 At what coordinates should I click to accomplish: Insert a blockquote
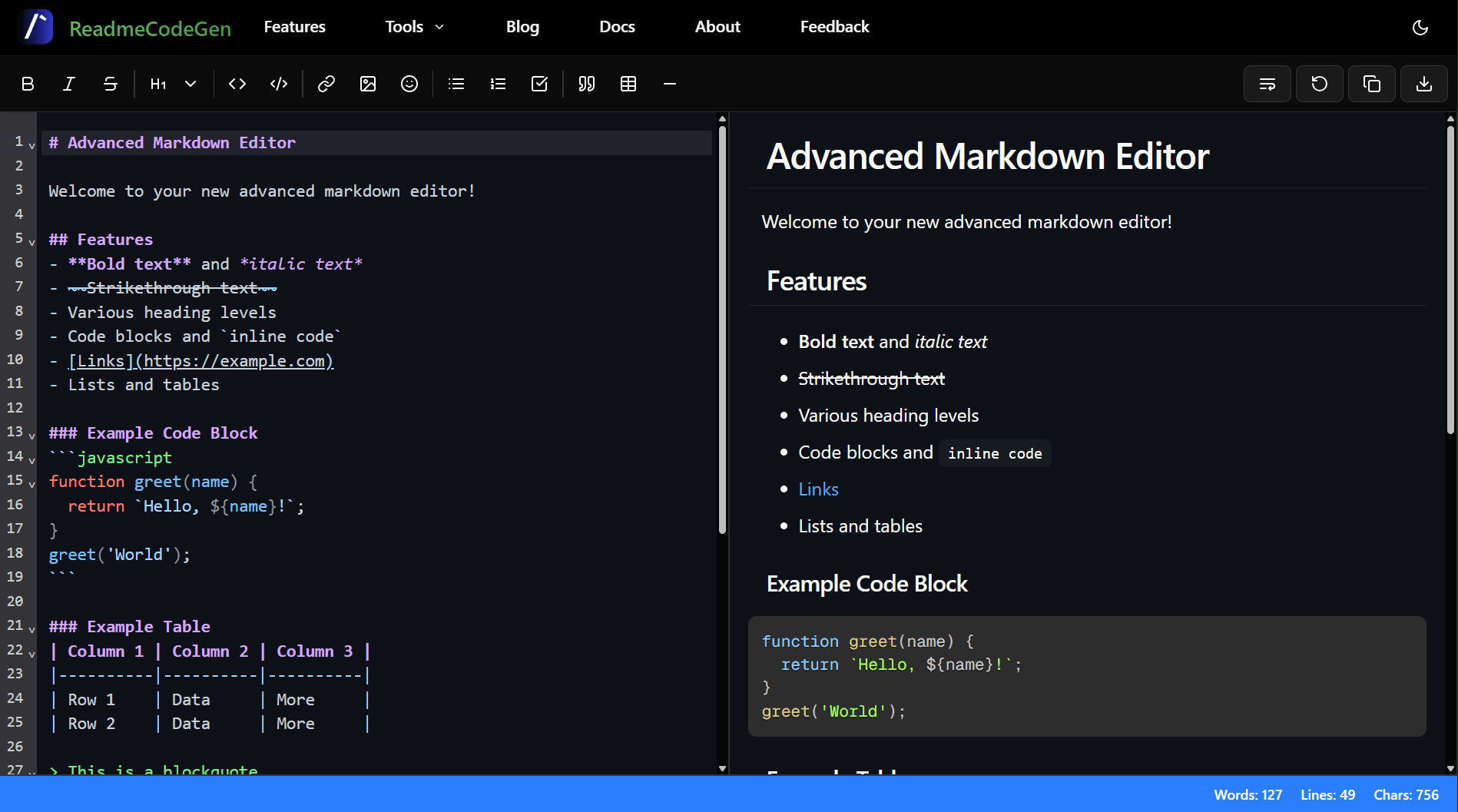tap(585, 84)
